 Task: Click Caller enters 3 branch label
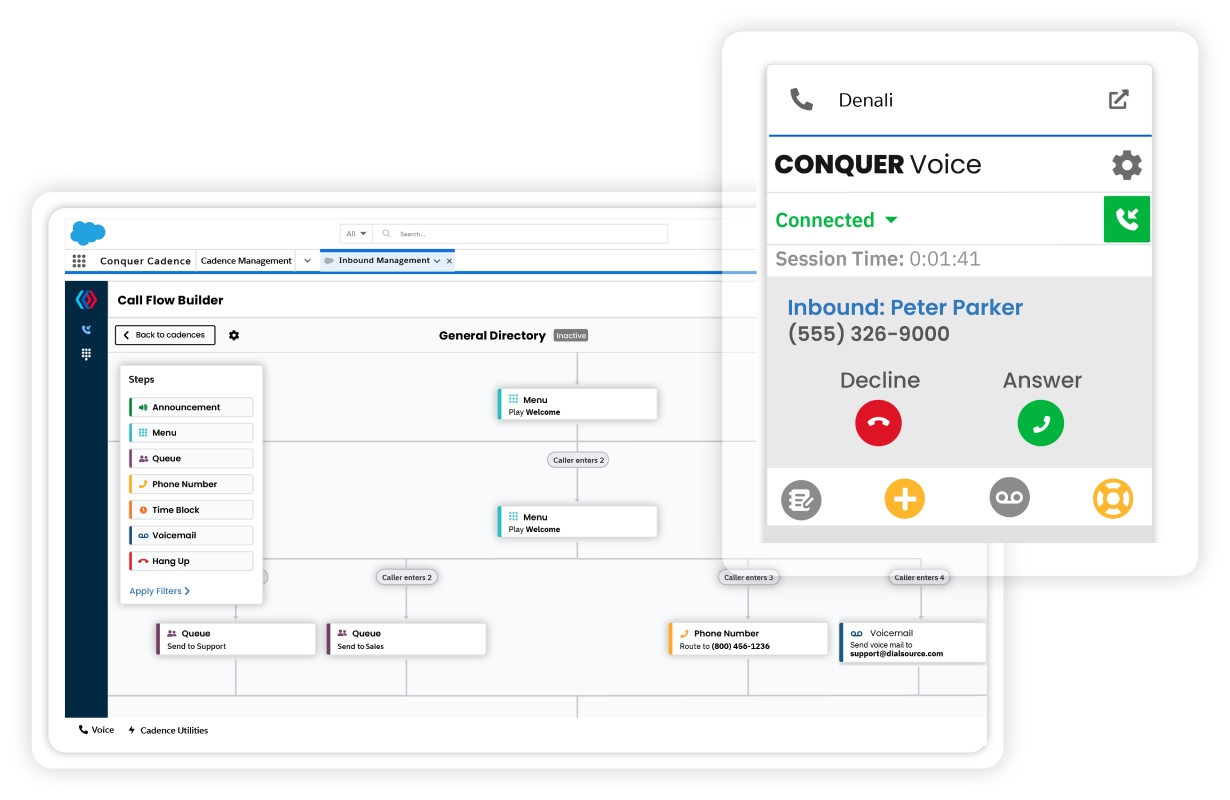(x=748, y=577)
